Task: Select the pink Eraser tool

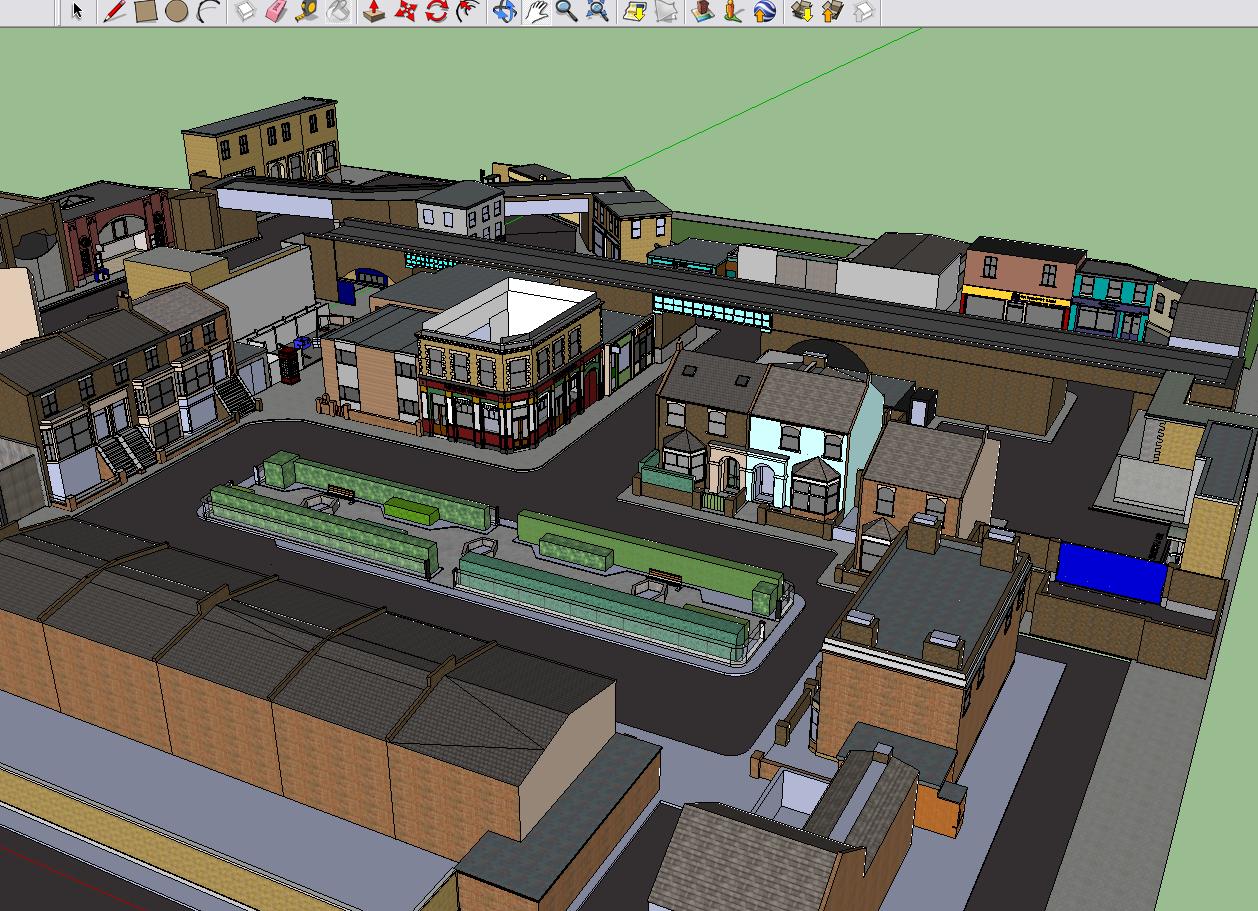Action: 276,12
